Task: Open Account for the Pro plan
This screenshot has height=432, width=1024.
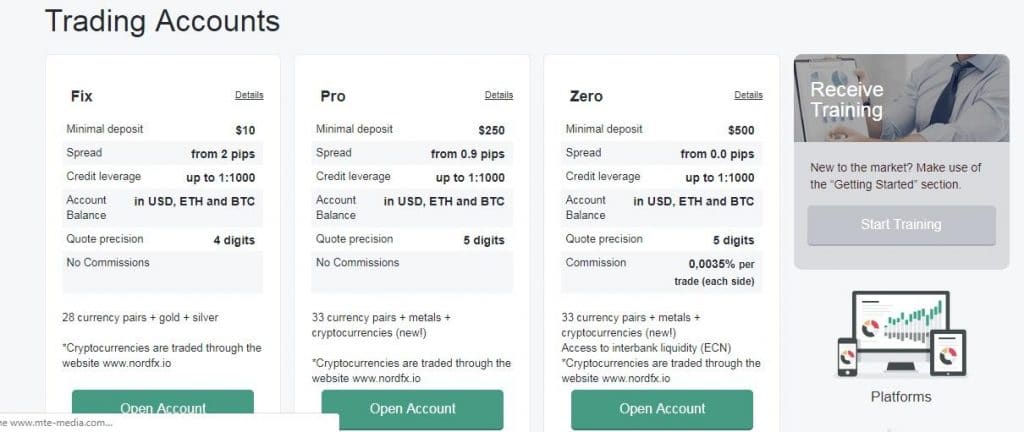Action: pos(412,408)
